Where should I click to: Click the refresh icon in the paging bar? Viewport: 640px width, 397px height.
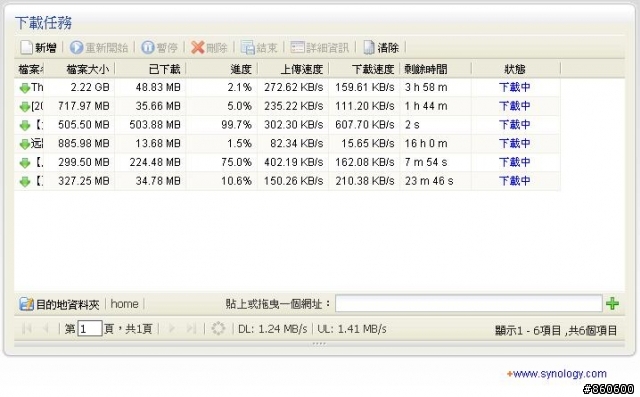pos(218,328)
